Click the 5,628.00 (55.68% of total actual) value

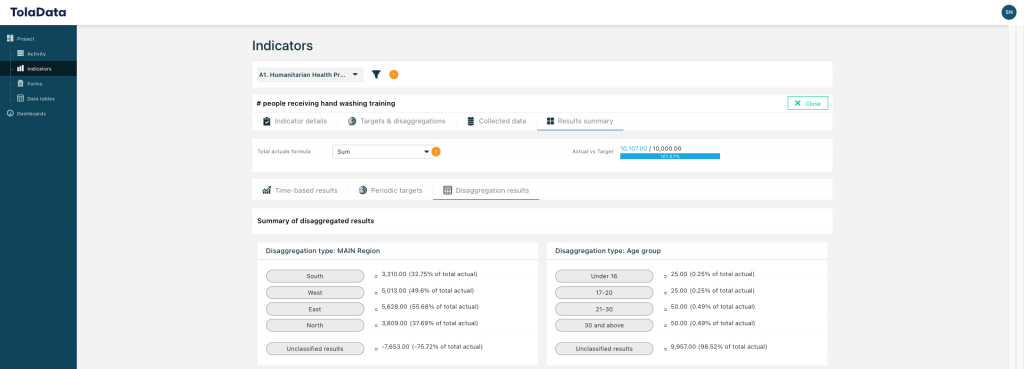coord(430,307)
